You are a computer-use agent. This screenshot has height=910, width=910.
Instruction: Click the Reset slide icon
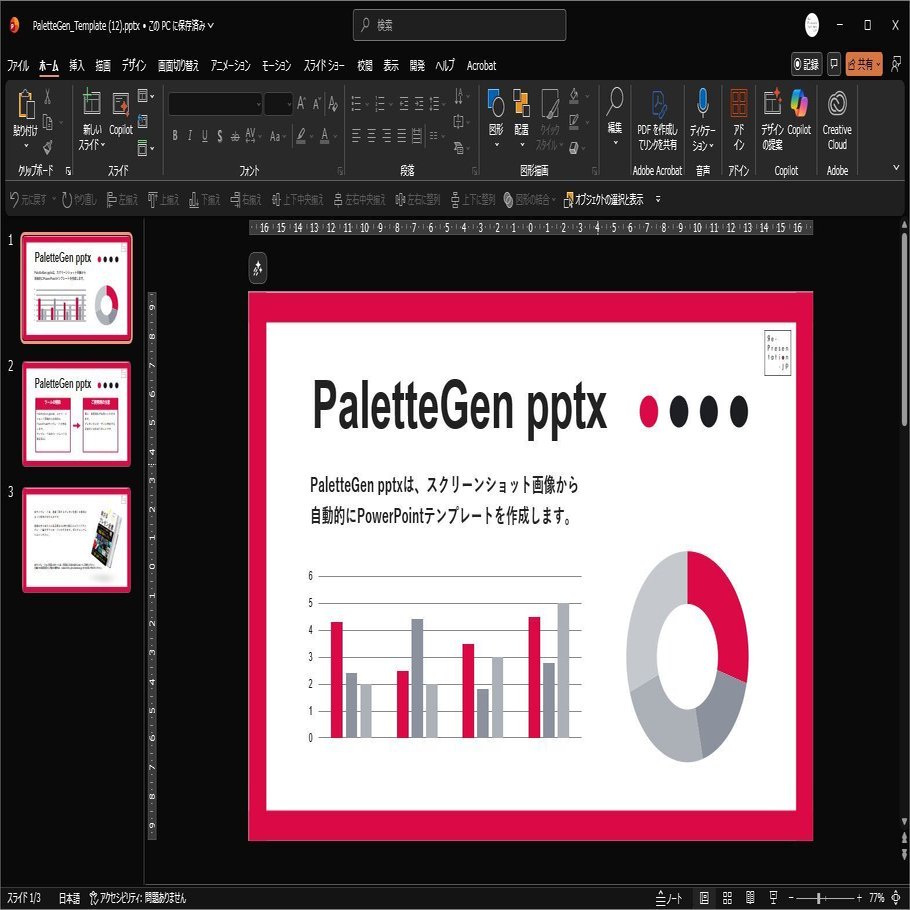tap(143, 121)
